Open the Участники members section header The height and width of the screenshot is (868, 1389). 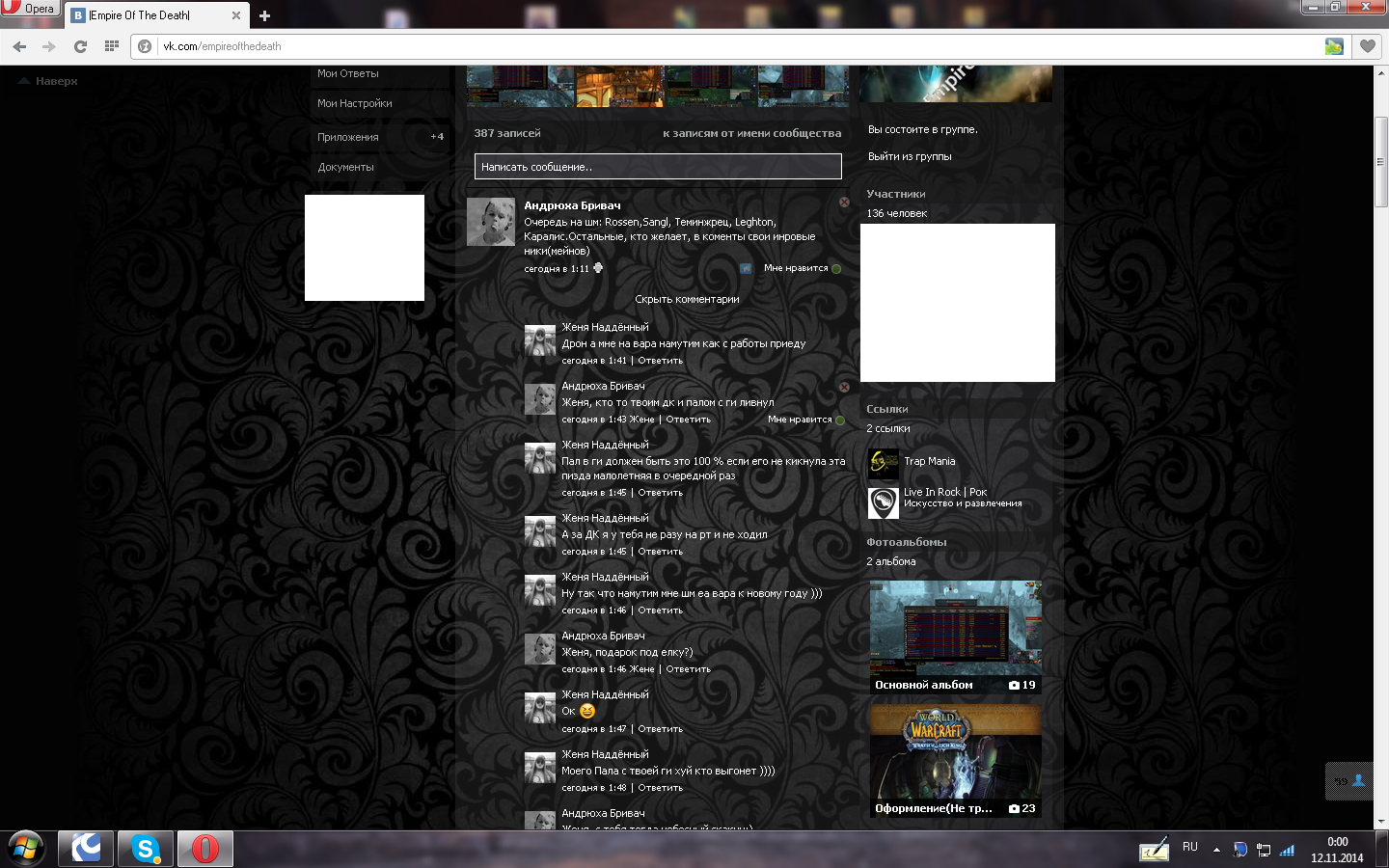coord(896,194)
